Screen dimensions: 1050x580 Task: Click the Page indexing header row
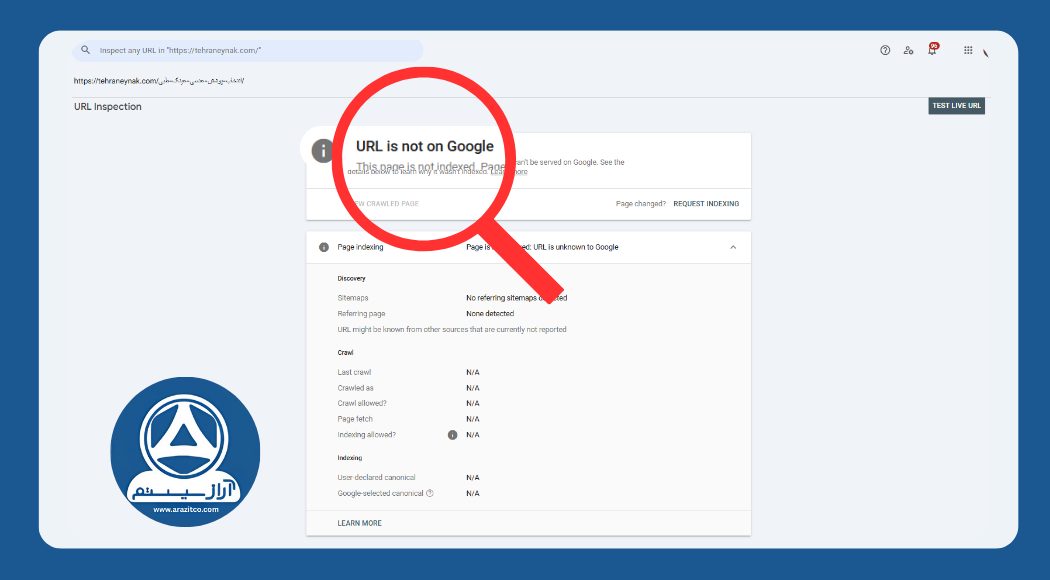[528, 247]
